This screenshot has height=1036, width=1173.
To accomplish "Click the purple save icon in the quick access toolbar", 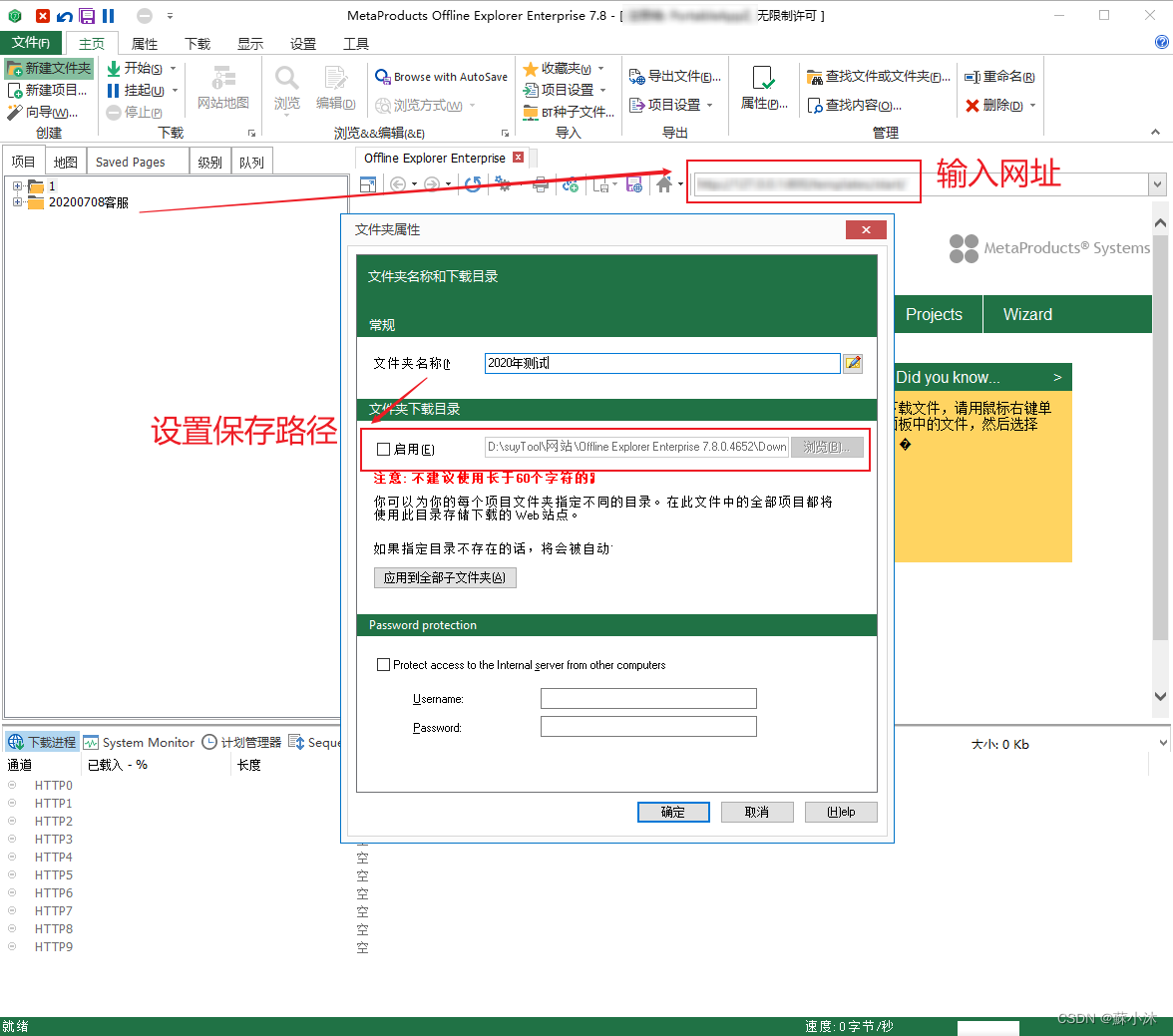I will (x=87, y=16).
